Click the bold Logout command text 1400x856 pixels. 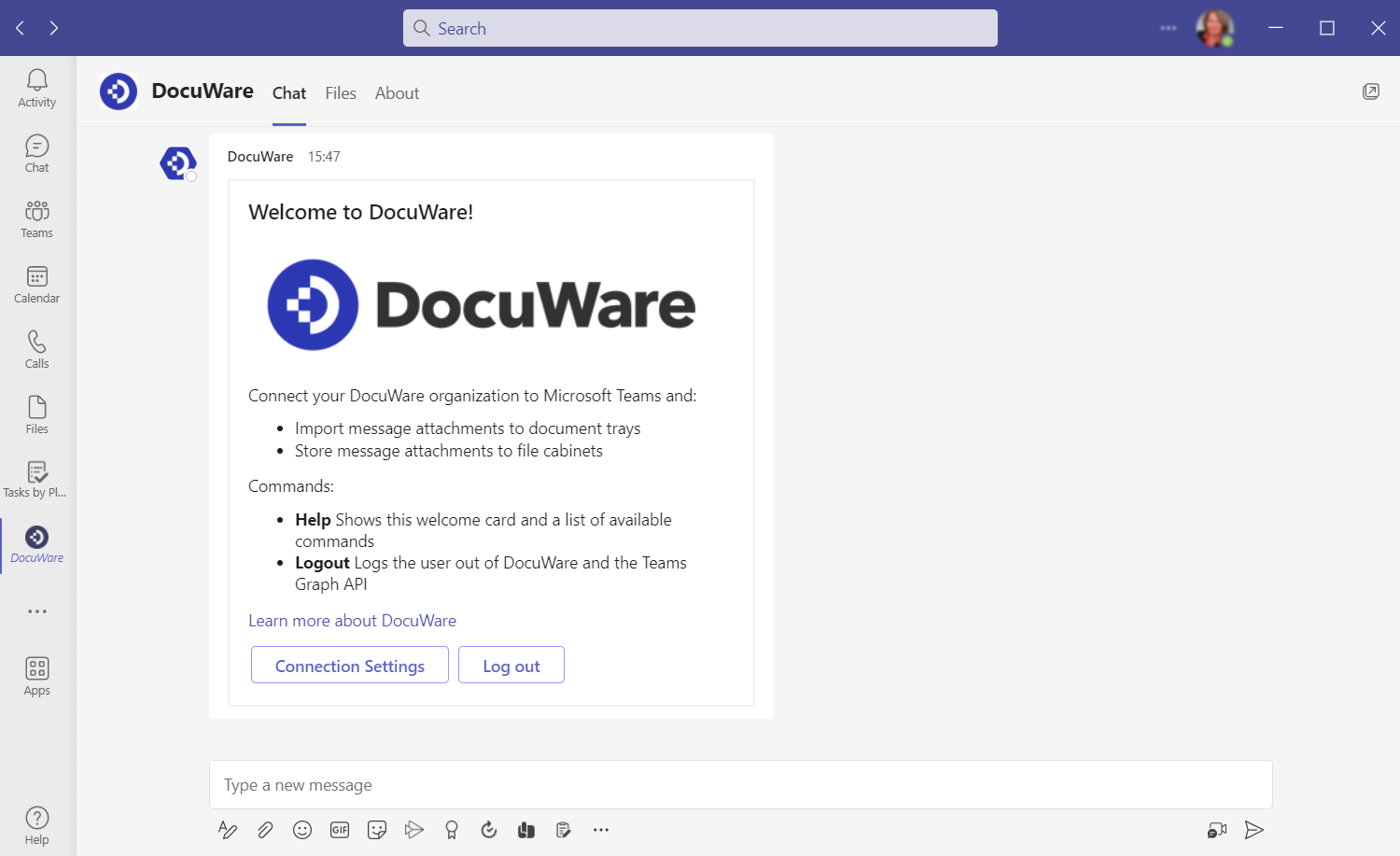click(322, 563)
